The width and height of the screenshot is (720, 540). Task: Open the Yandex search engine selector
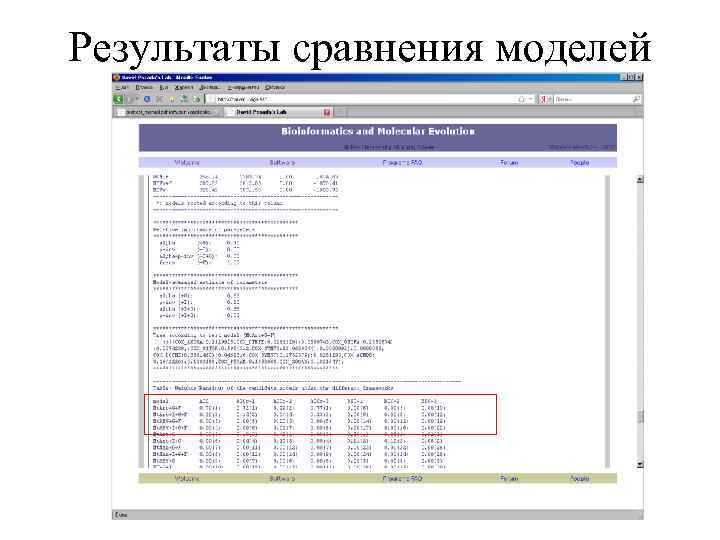(x=545, y=99)
